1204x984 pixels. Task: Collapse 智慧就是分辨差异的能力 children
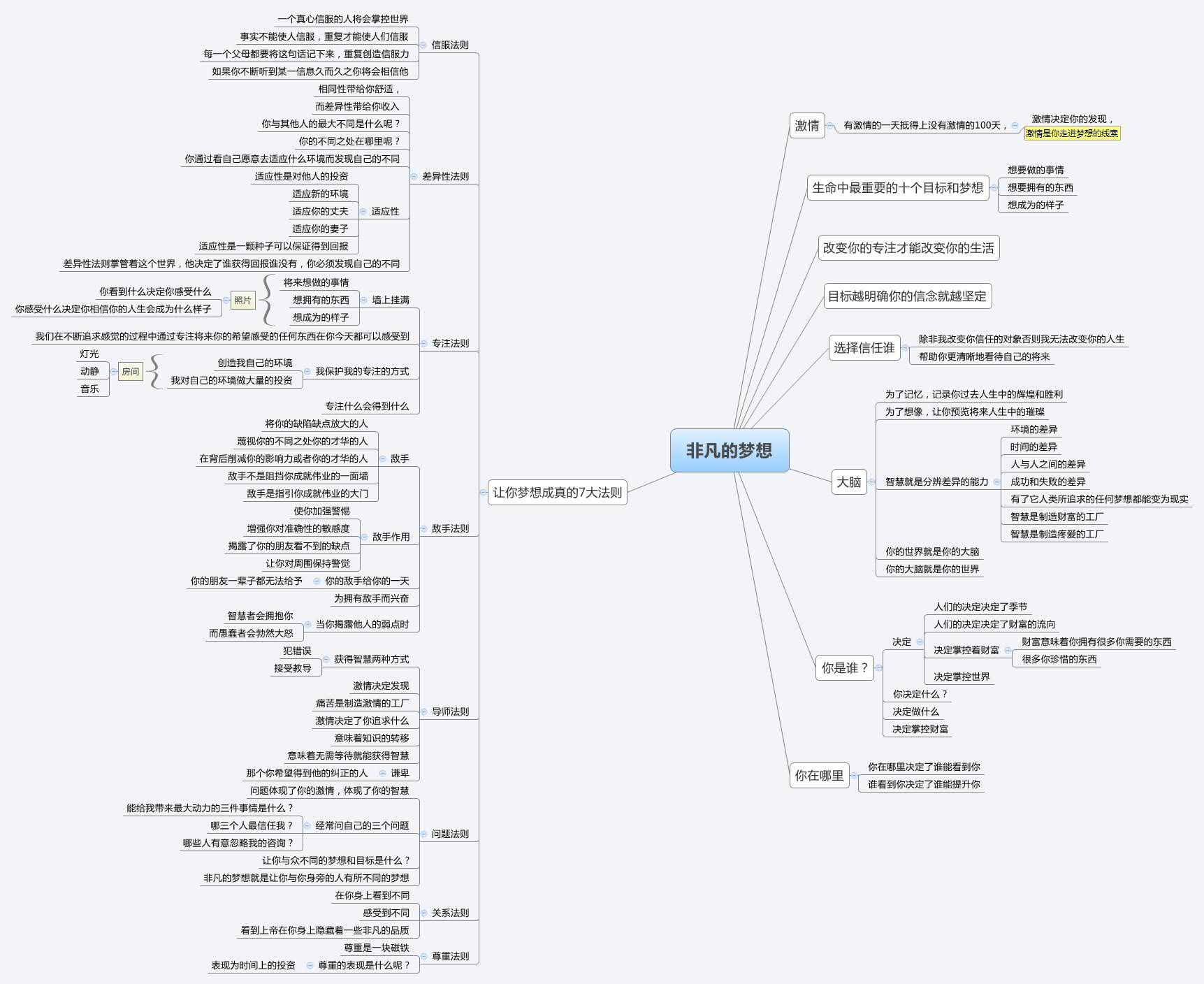pyautogui.click(x=996, y=482)
